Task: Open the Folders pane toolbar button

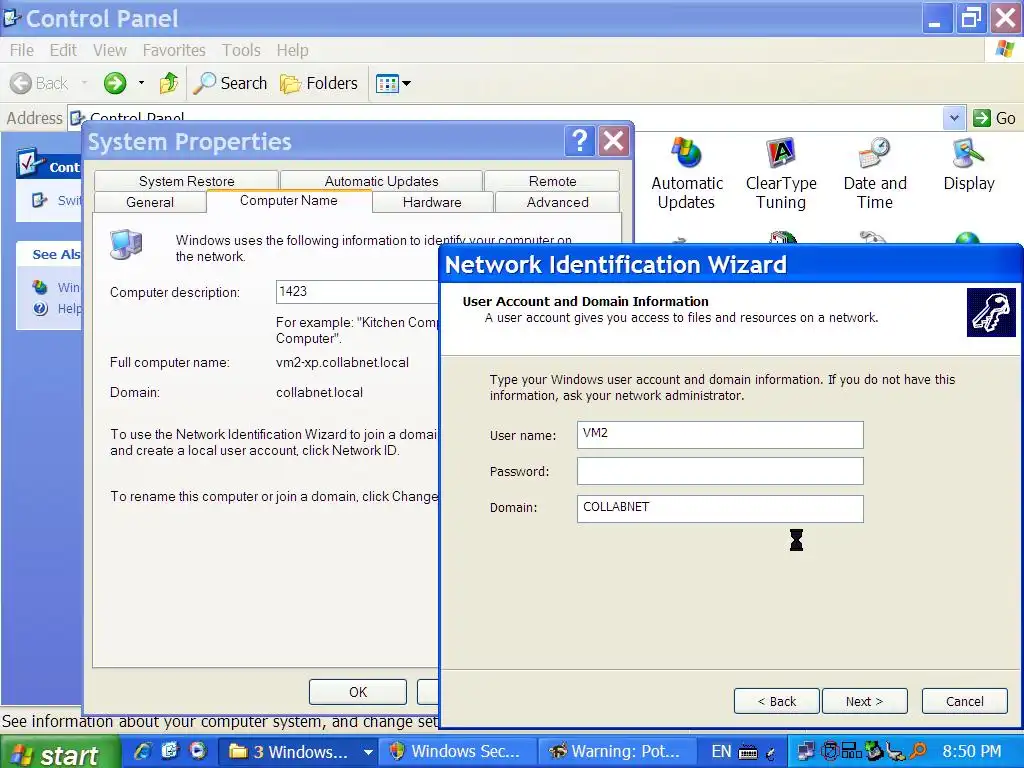Action: click(x=319, y=83)
